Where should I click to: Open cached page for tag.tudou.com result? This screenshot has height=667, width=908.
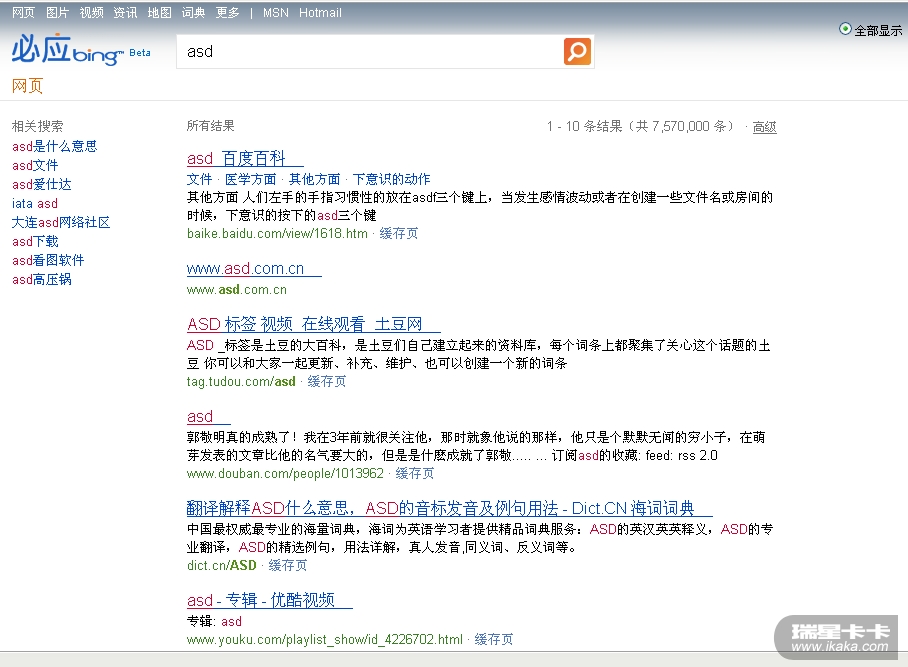pyautogui.click(x=327, y=382)
